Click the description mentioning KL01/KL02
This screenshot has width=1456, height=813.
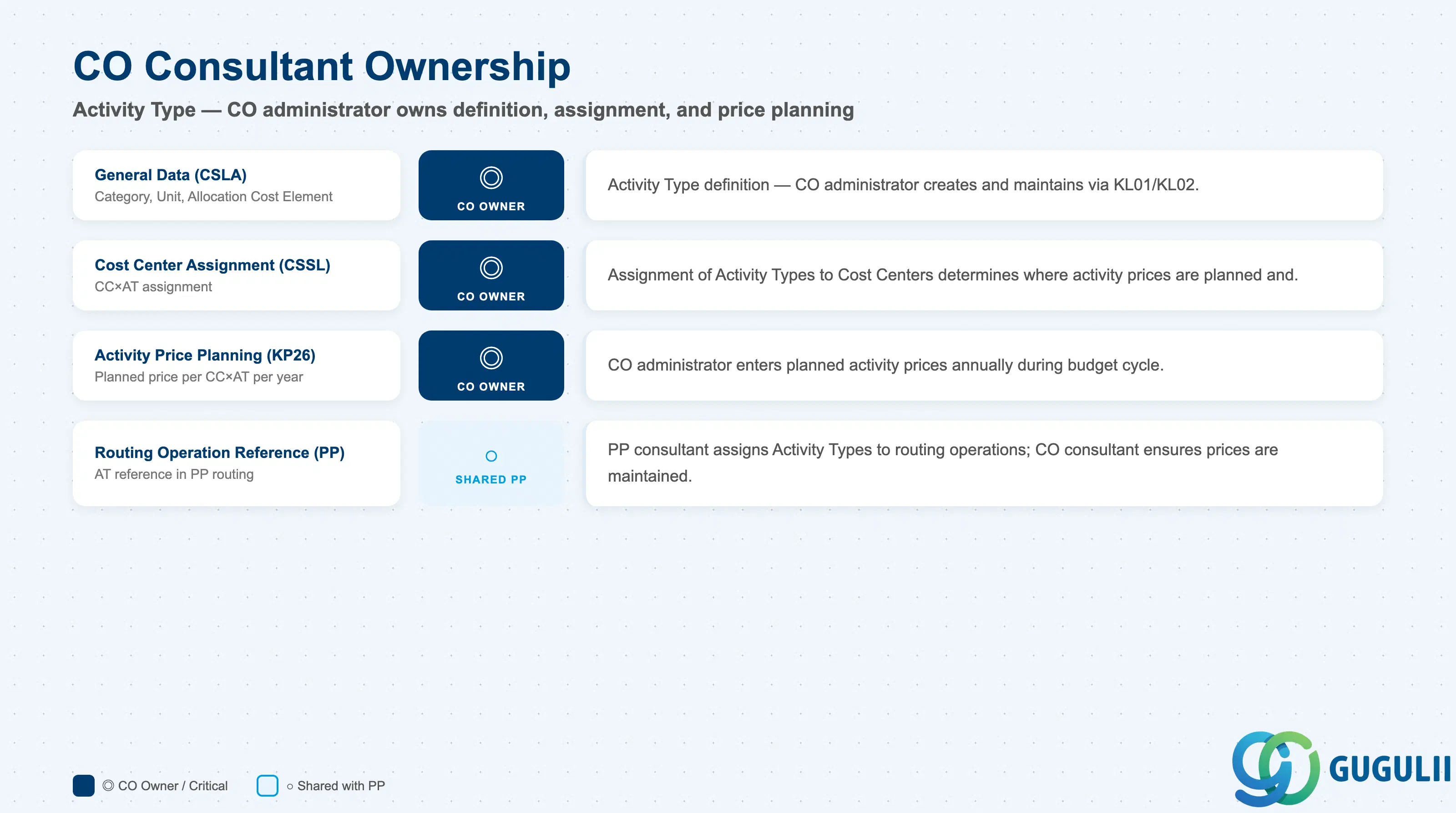903,185
